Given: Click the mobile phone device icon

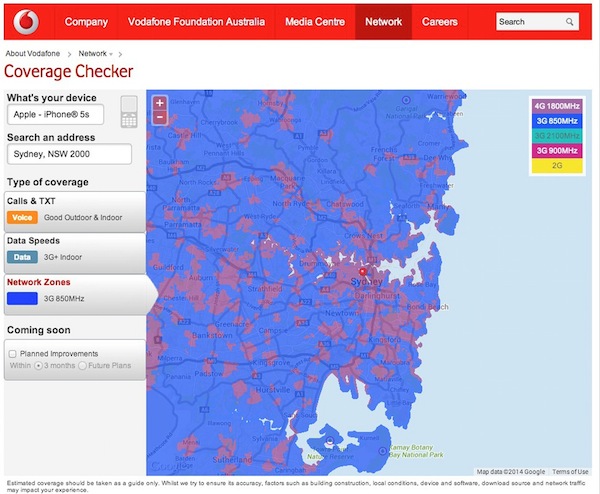Looking at the screenshot, I should (129, 112).
